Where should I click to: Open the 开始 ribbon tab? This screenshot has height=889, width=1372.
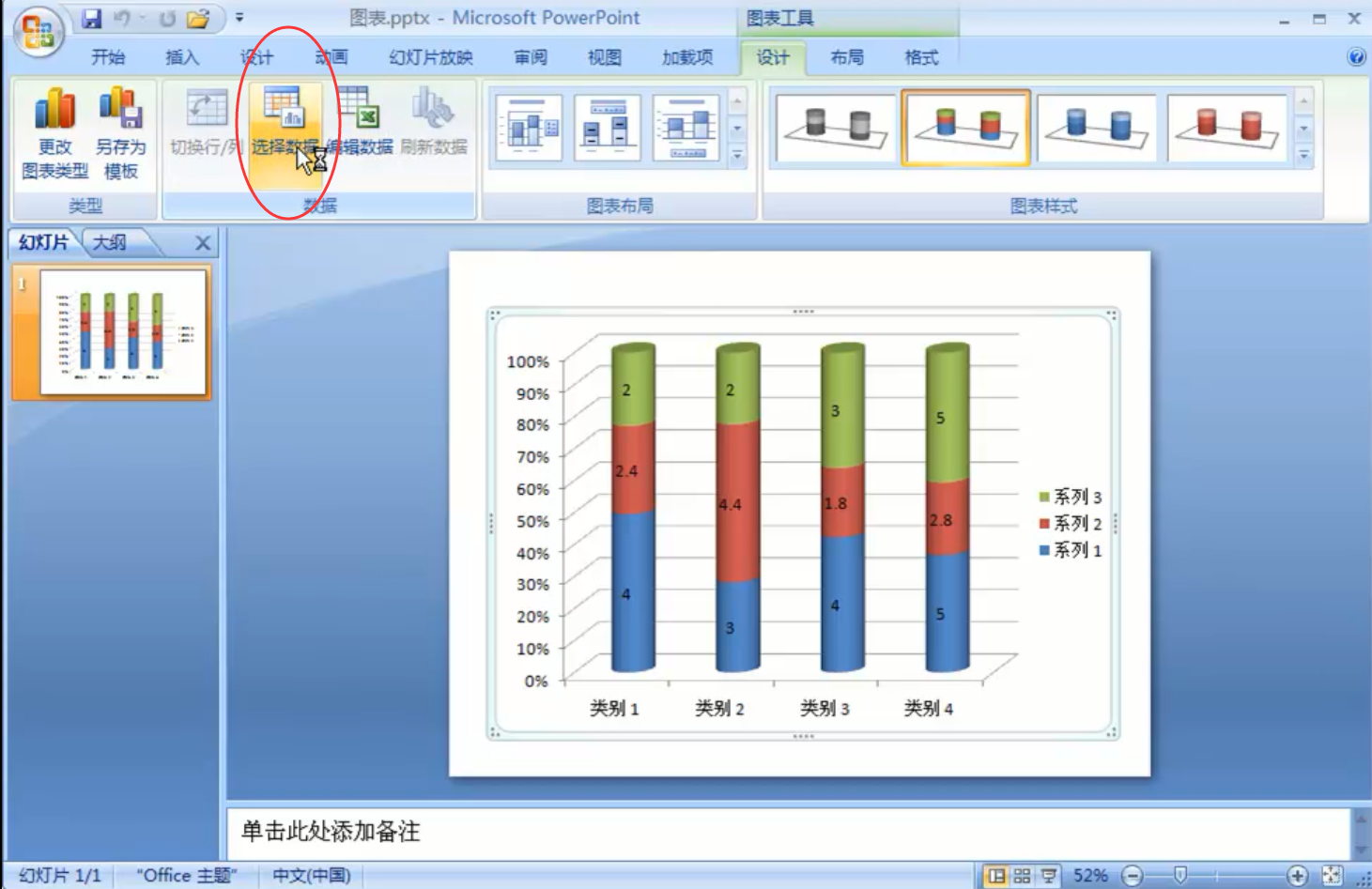[108, 58]
